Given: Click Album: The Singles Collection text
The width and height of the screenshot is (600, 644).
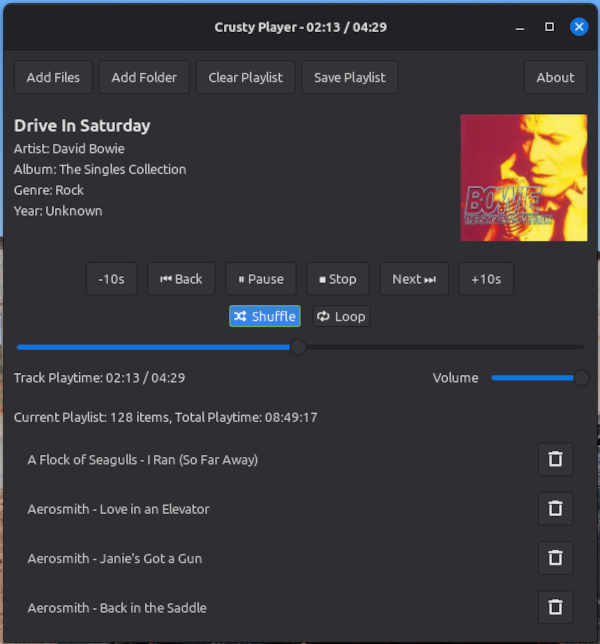Looking at the screenshot, I should [x=100, y=169].
